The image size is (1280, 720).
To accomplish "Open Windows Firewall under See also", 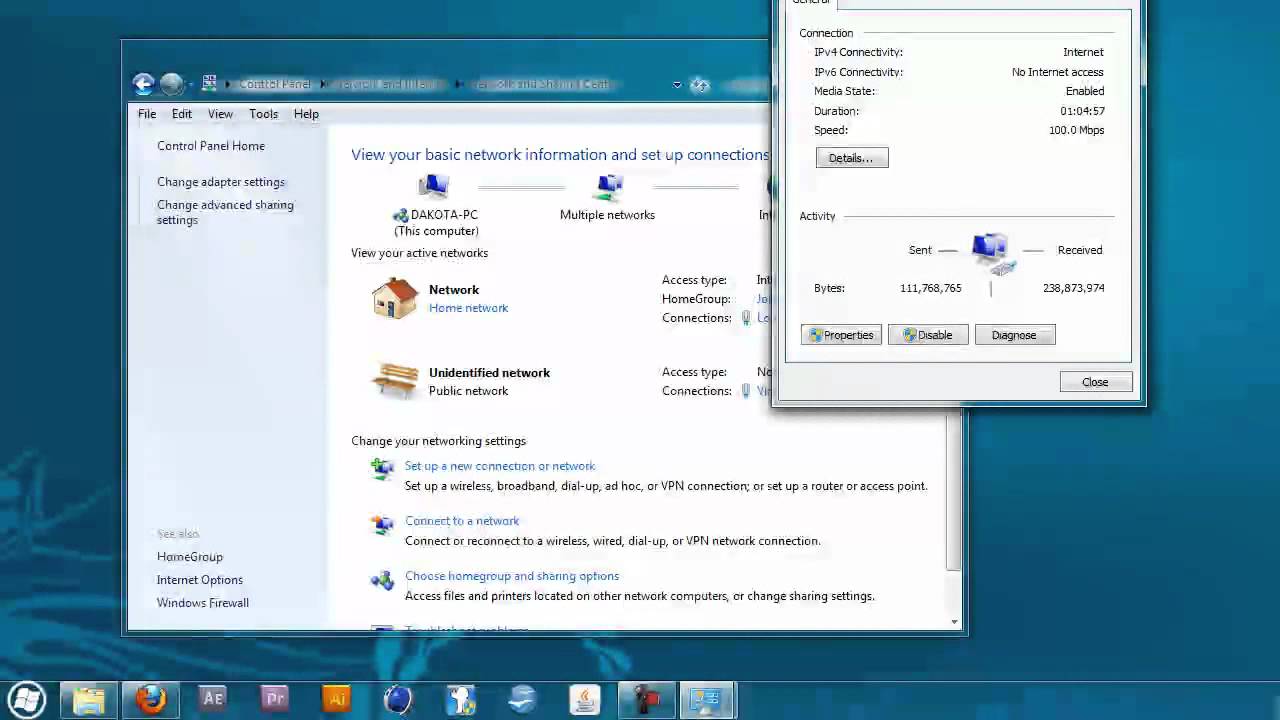I will pyautogui.click(x=203, y=603).
